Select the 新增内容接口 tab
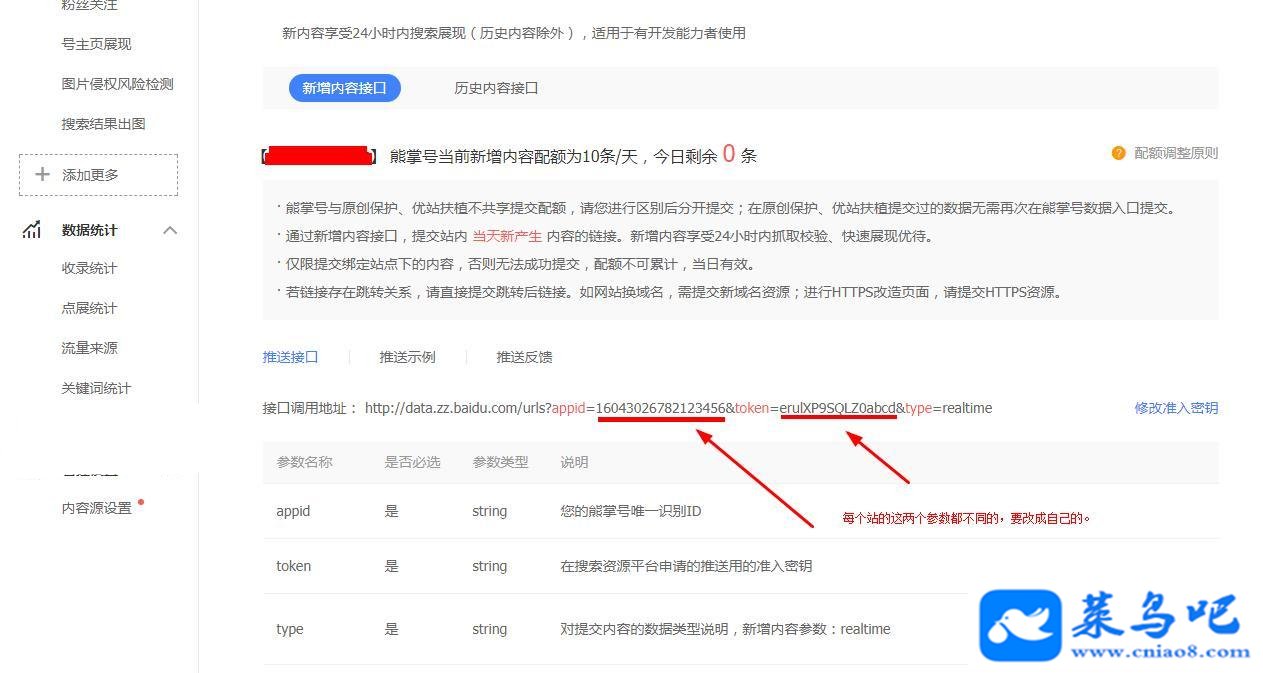This screenshot has width=1263, height=673. point(344,88)
